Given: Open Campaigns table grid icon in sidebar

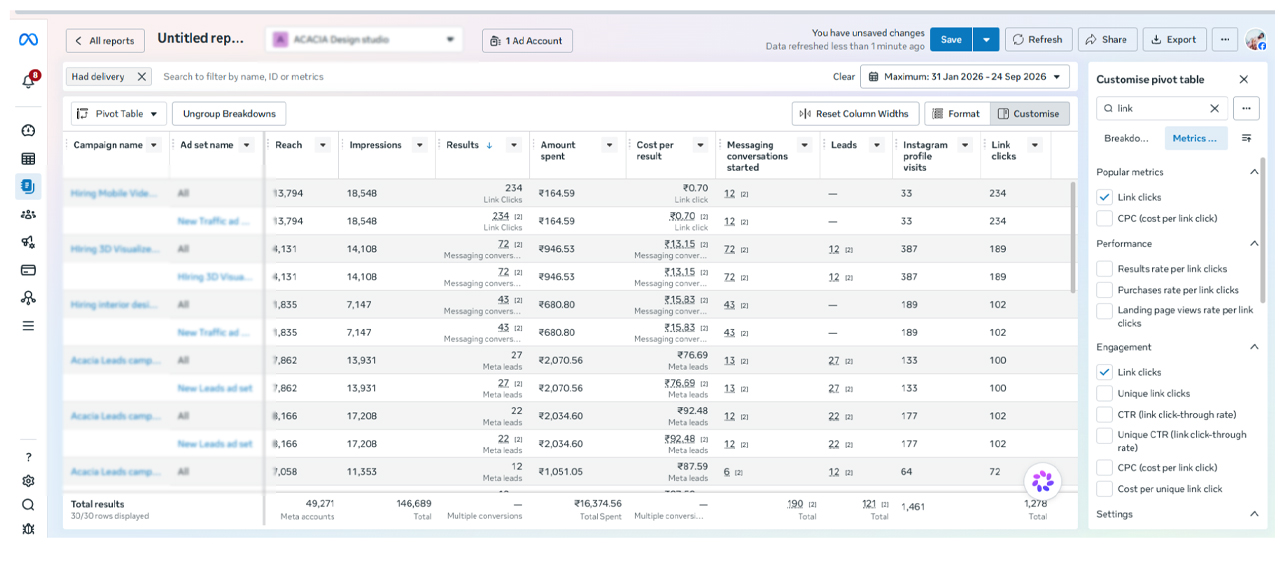Looking at the screenshot, I should [x=28, y=158].
